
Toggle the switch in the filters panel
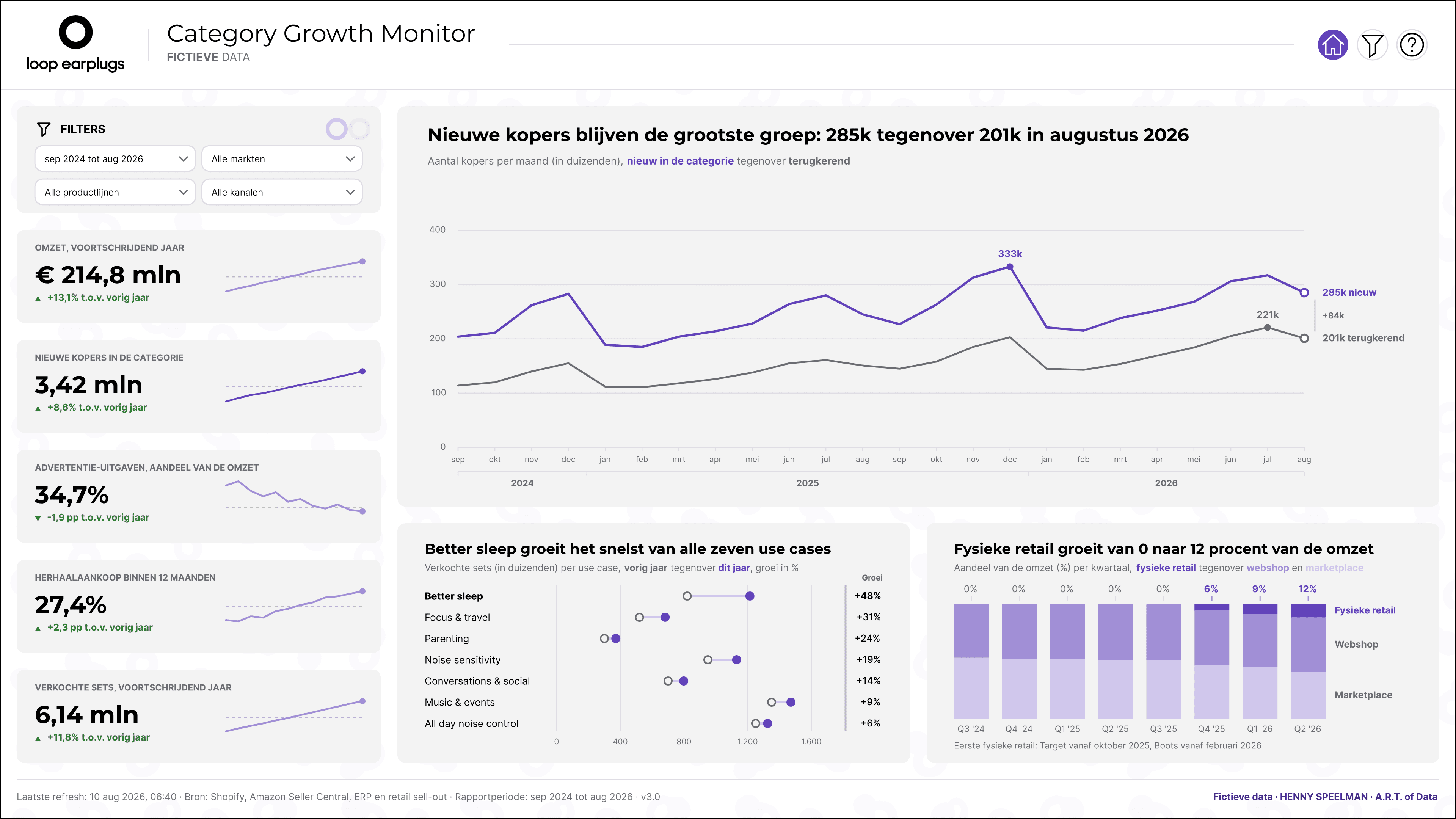point(348,129)
